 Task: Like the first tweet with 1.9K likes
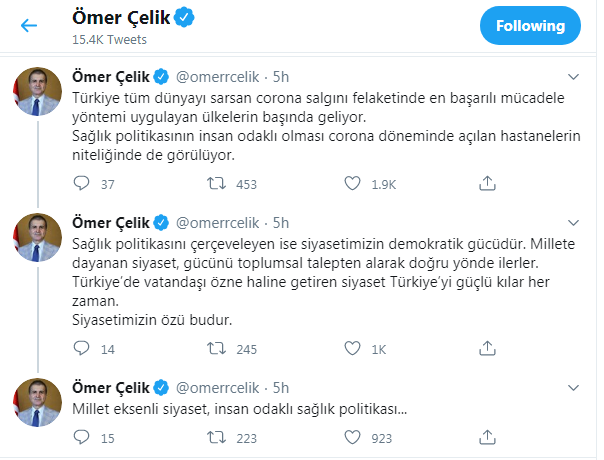click(351, 184)
